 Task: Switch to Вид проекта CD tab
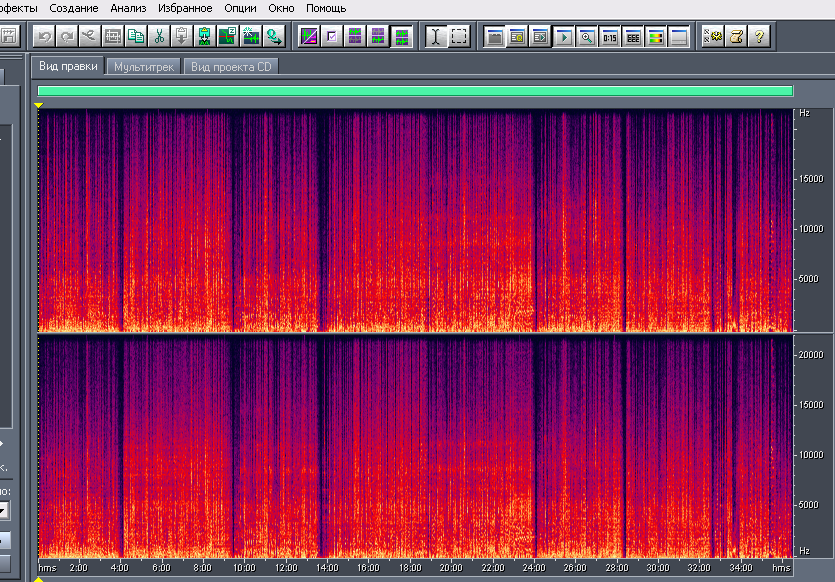click(232, 66)
